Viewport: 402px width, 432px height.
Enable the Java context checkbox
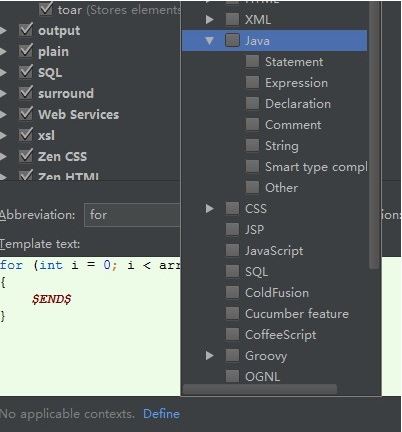pyautogui.click(x=232, y=40)
